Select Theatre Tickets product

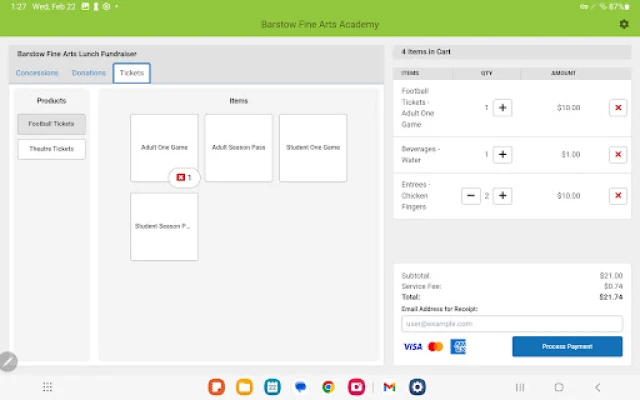(52, 149)
